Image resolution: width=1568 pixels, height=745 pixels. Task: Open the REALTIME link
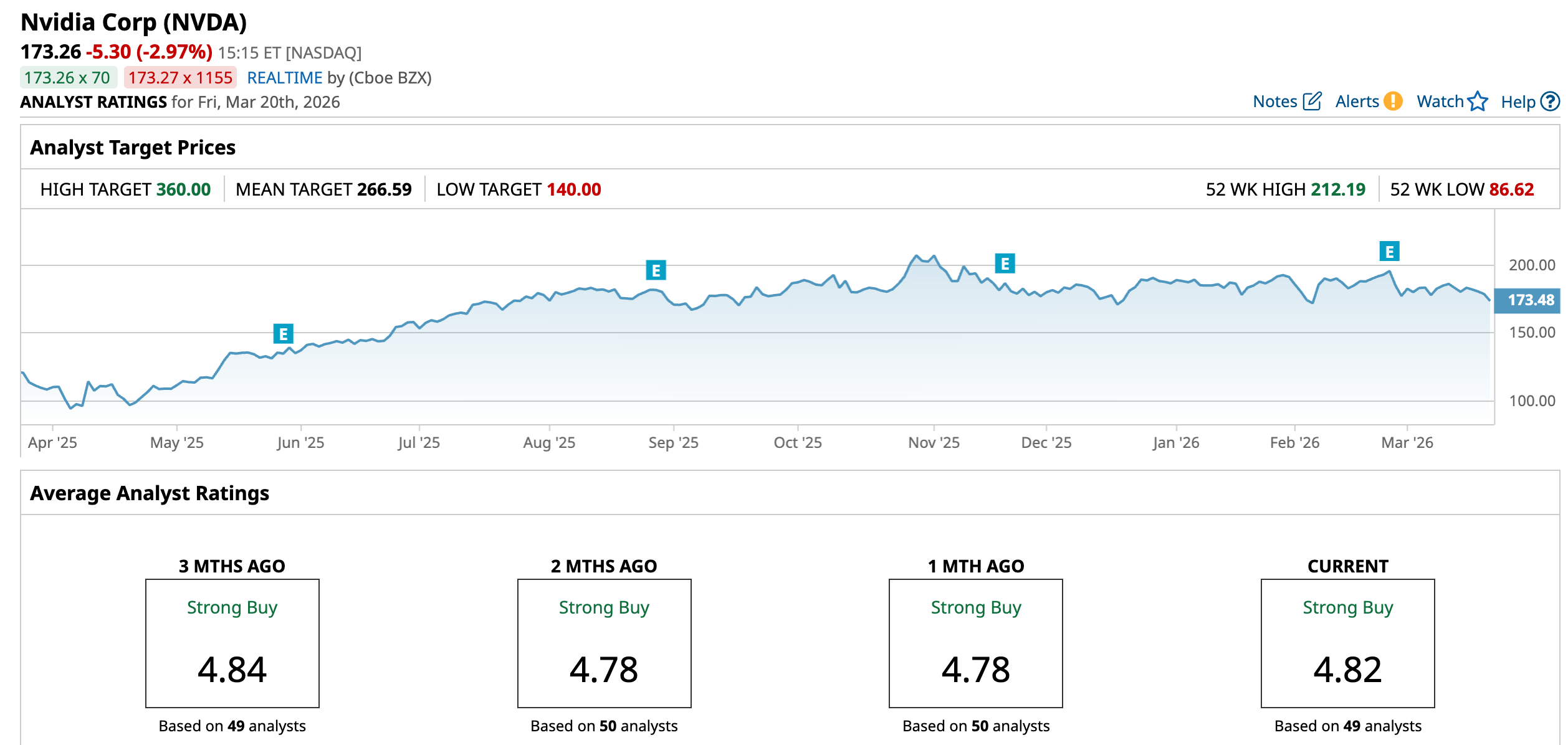click(284, 78)
